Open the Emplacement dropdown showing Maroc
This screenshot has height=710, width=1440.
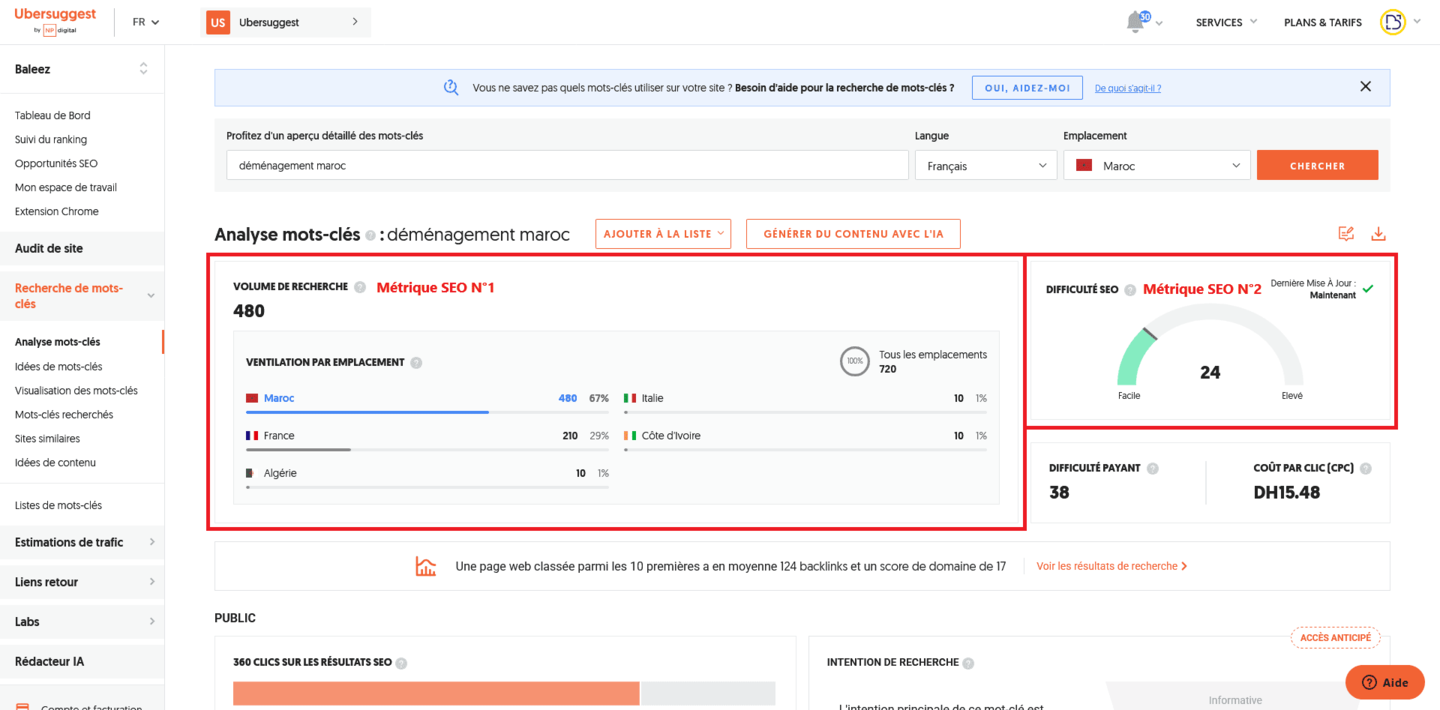pyautogui.click(x=1156, y=165)
